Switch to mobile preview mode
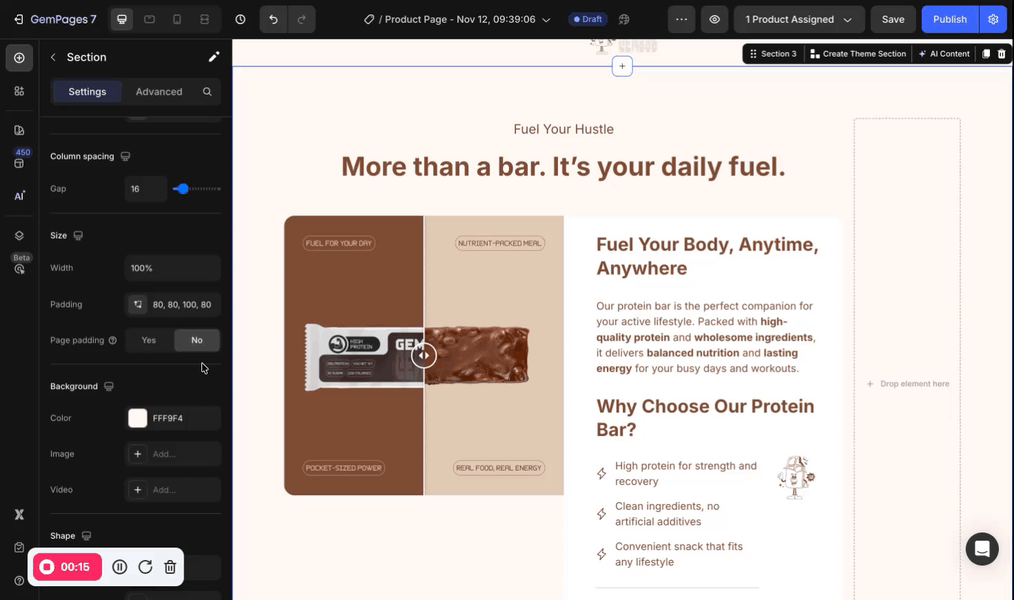The image size is (1014, 600). pos(176,19)
